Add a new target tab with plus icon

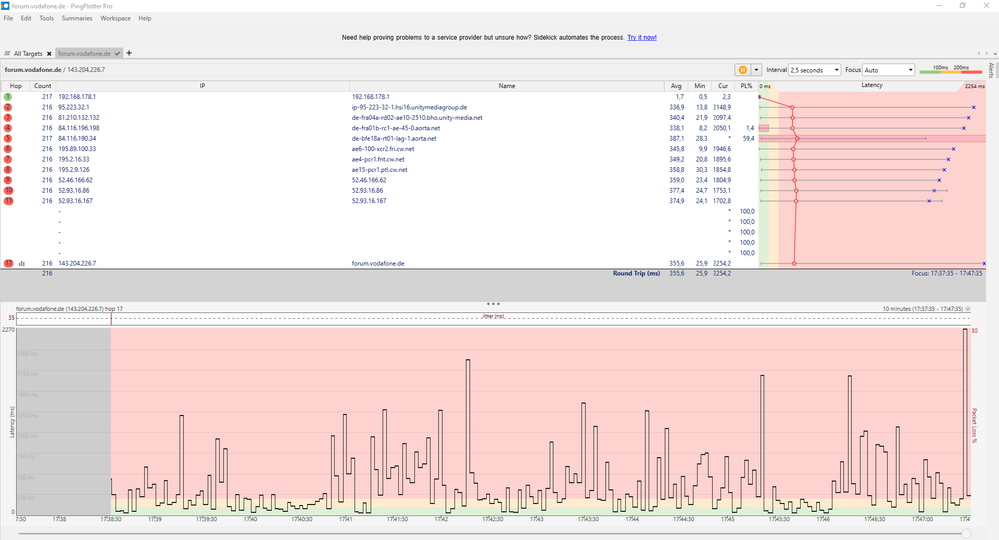click(x=129, y=53)
